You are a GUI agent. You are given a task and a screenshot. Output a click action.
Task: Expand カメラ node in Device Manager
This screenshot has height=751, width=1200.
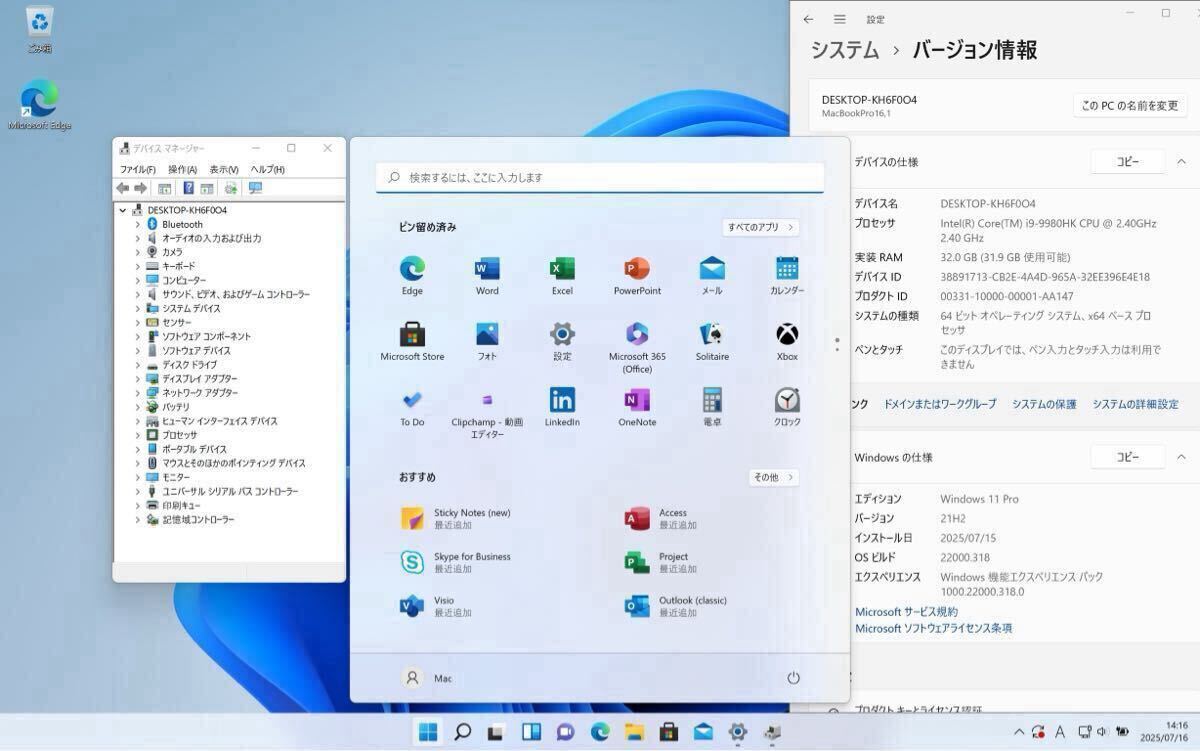click(x=138, y=252)
